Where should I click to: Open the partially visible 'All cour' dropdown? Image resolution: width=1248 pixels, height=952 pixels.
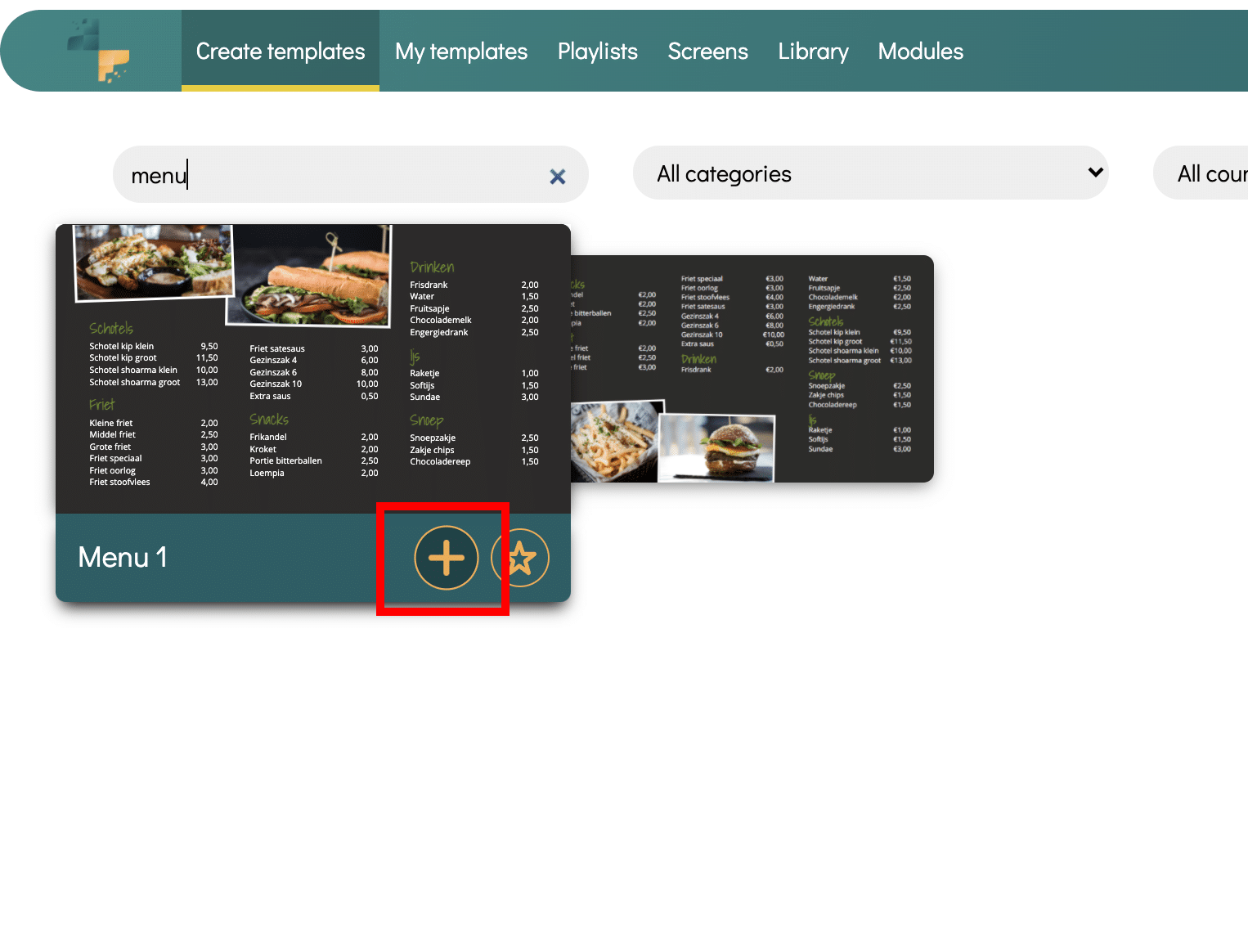[1201, 173]
